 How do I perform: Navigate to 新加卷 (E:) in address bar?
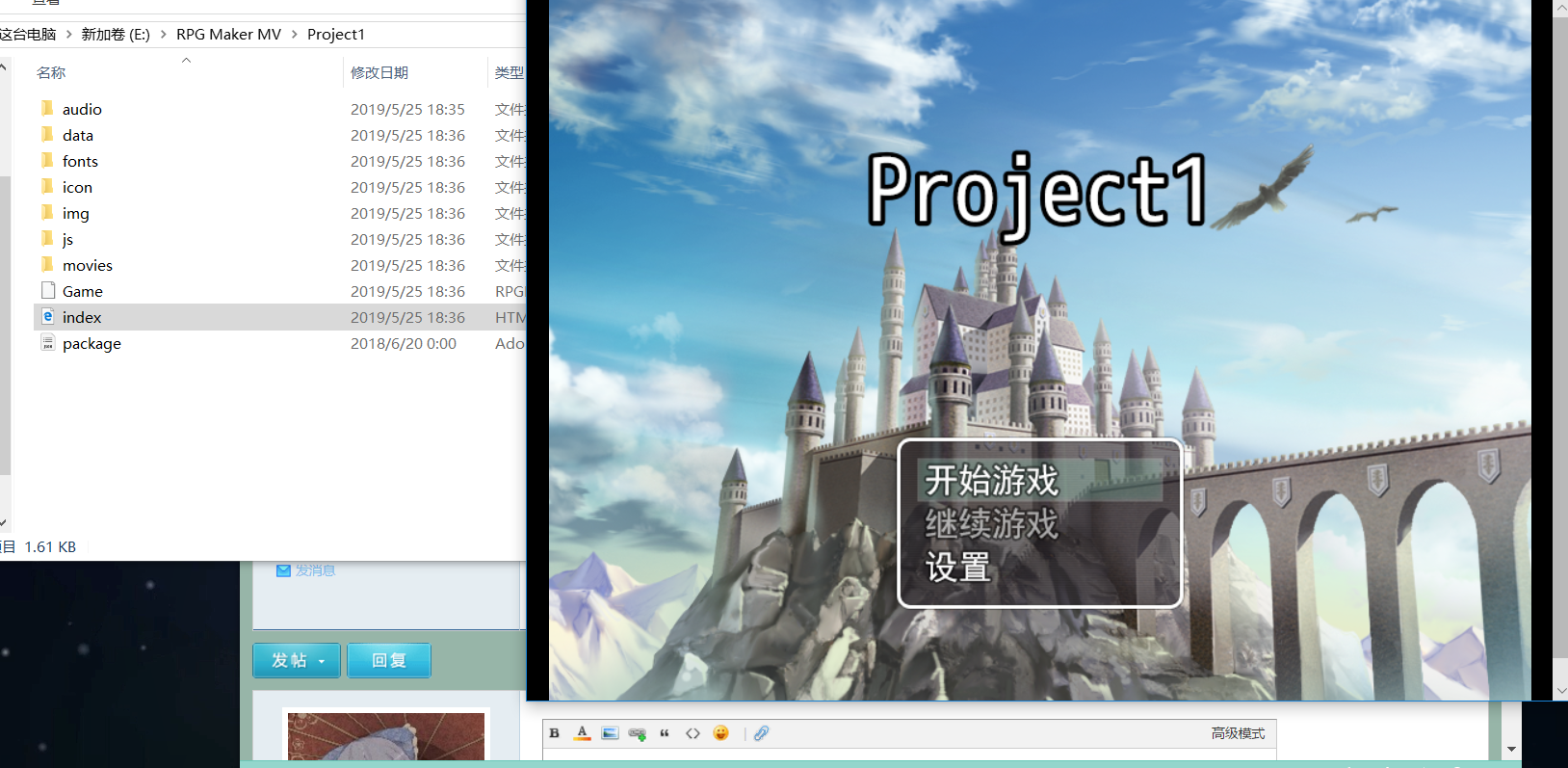(116, 34)
